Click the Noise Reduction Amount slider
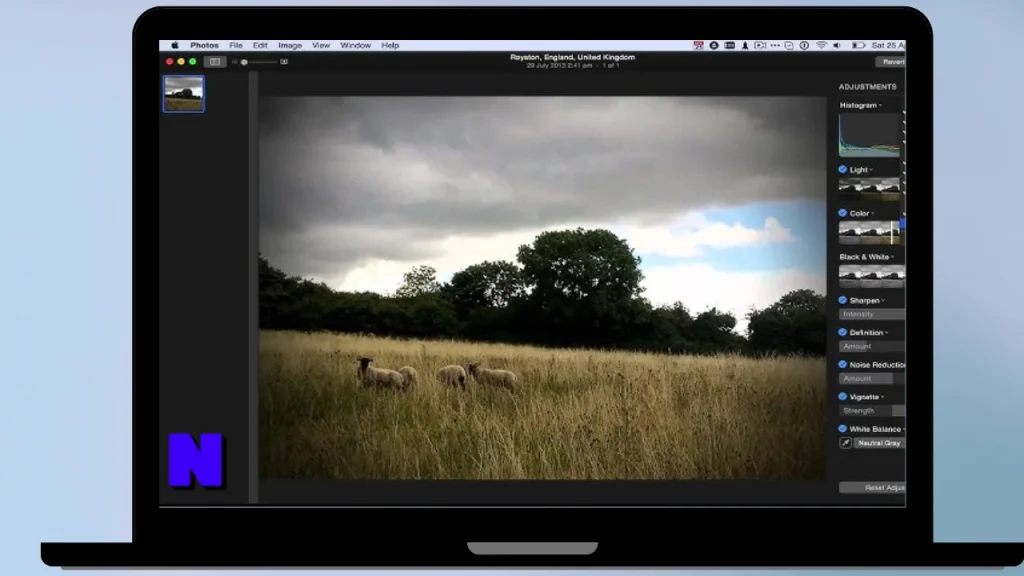The height and width of the screenshot is (576, 1024). click(872, 378)
